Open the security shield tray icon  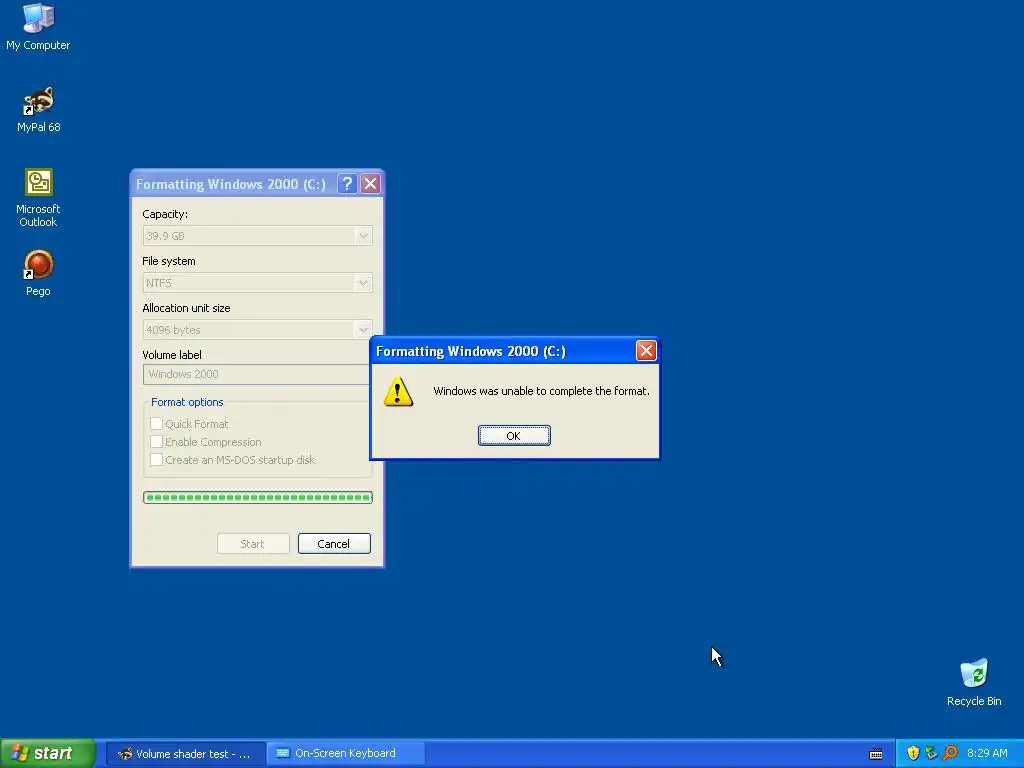[x=913, y=753]
